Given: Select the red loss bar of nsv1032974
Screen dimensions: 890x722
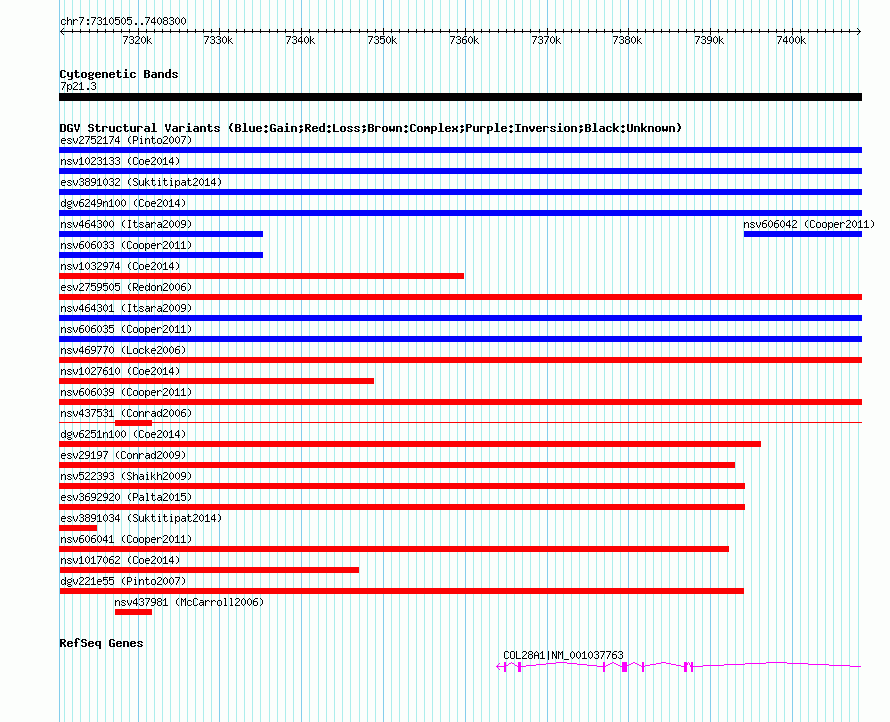Looking at the screenshot, I should [x=262, y=276].
